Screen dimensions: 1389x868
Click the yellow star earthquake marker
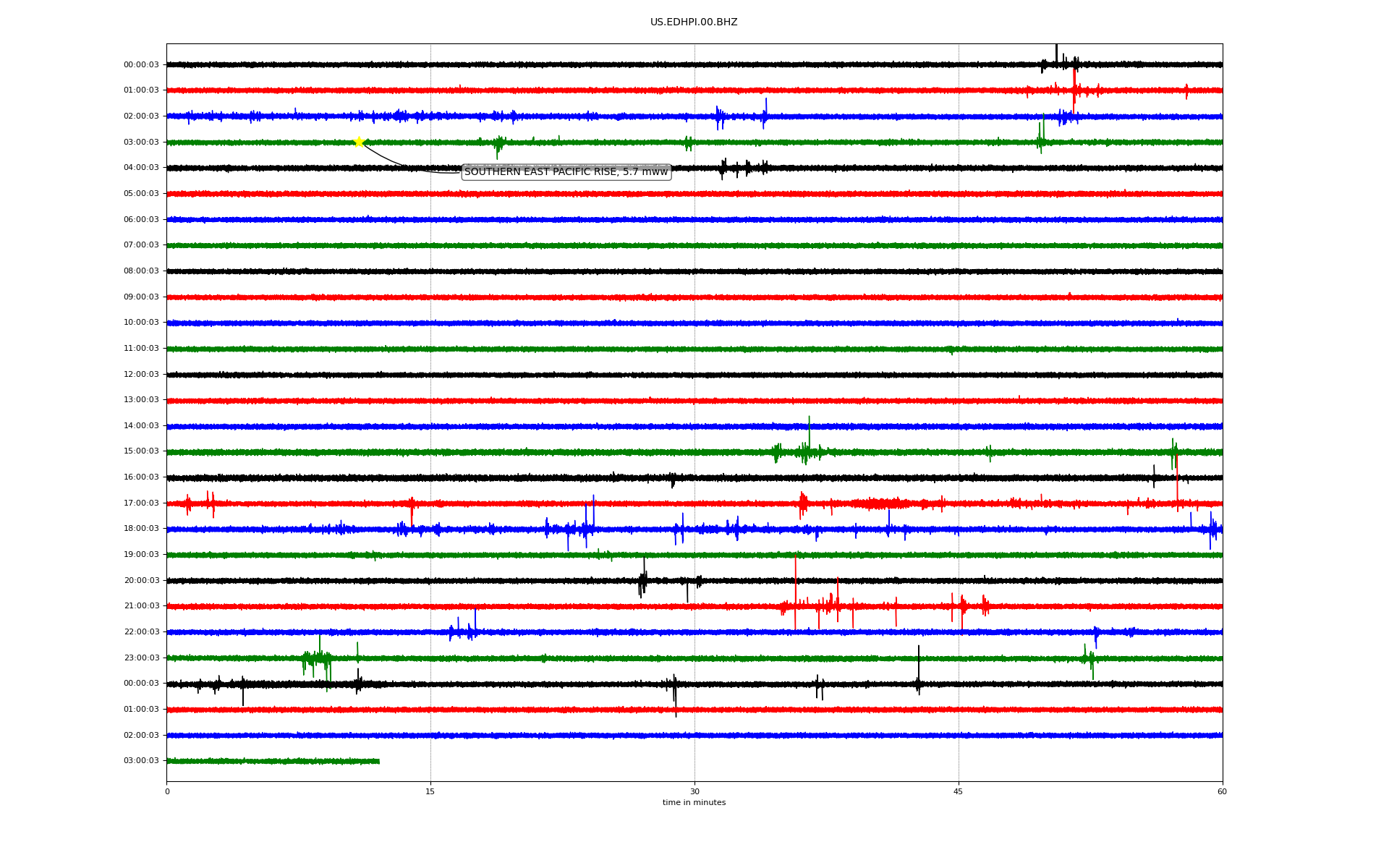click(359, 142)
